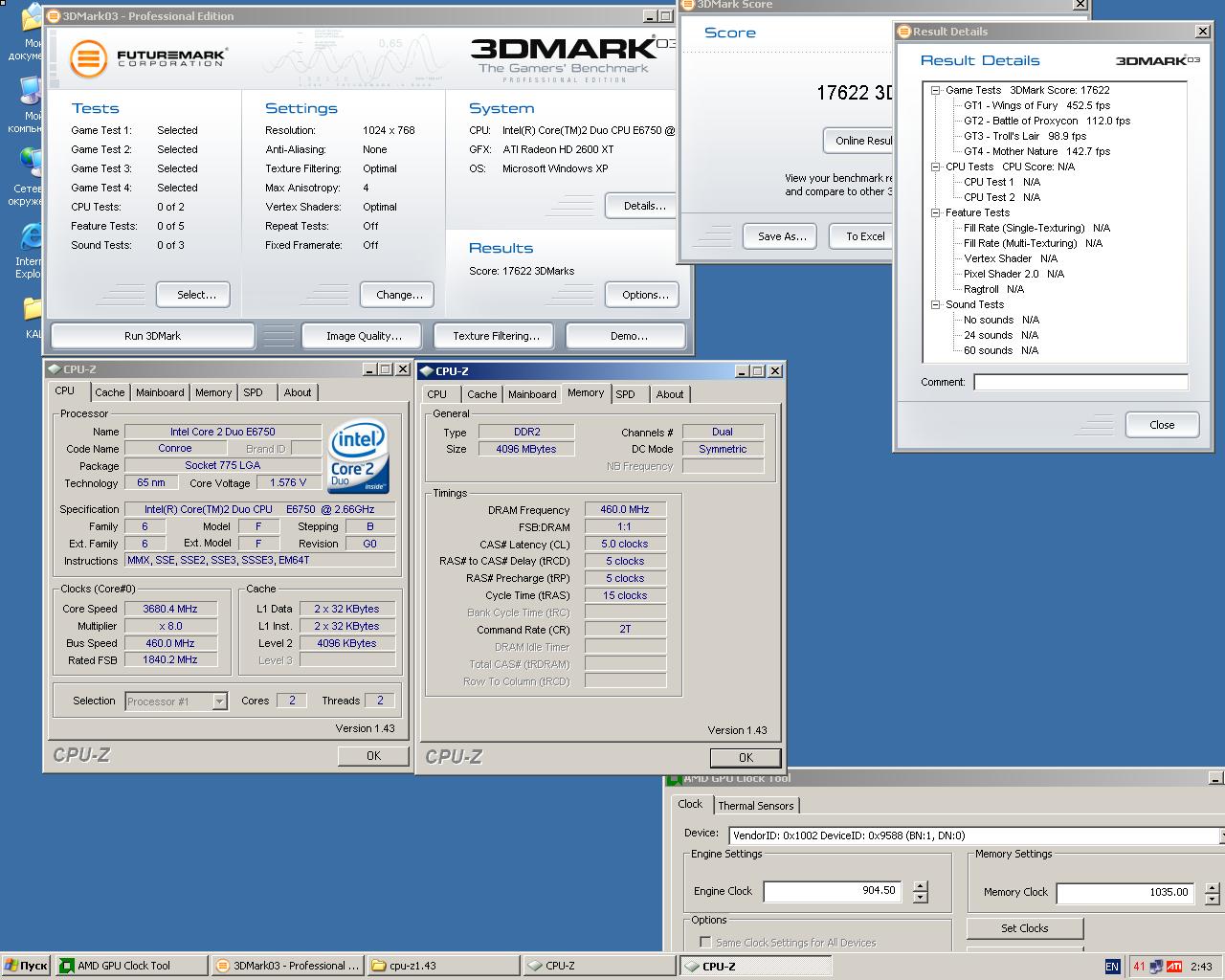Screen dimensions: 1225x980
Task: Click EN language indicator in tray
Action: point(1112,967)
